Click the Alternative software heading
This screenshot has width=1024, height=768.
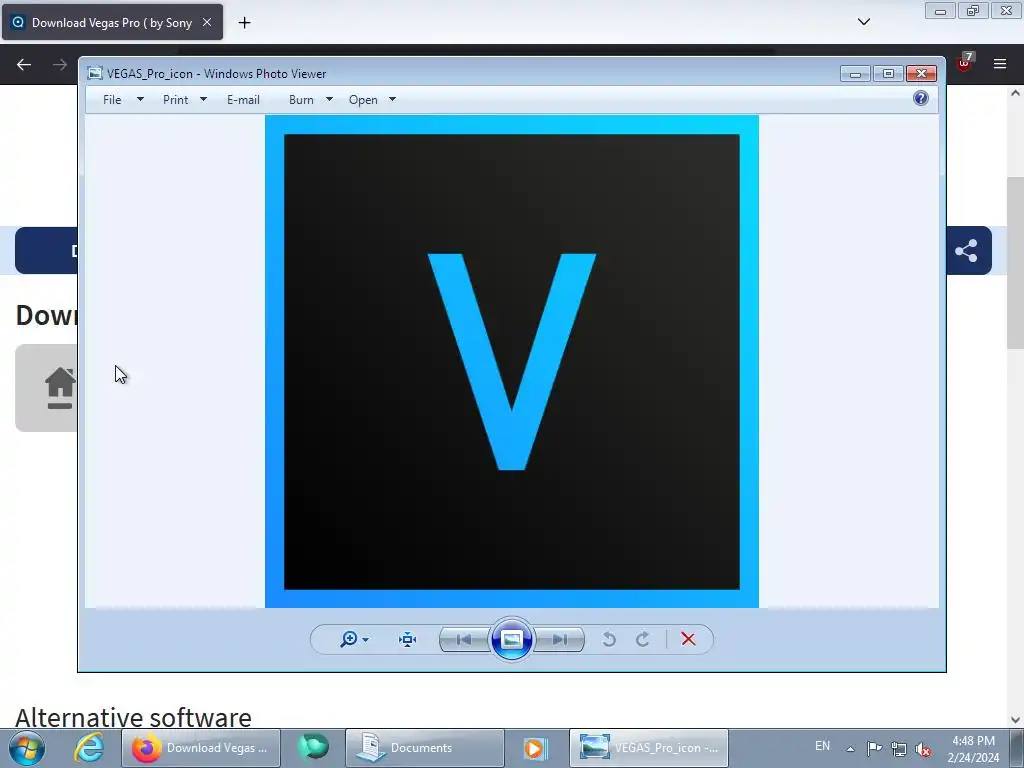(x=133, y=717)
